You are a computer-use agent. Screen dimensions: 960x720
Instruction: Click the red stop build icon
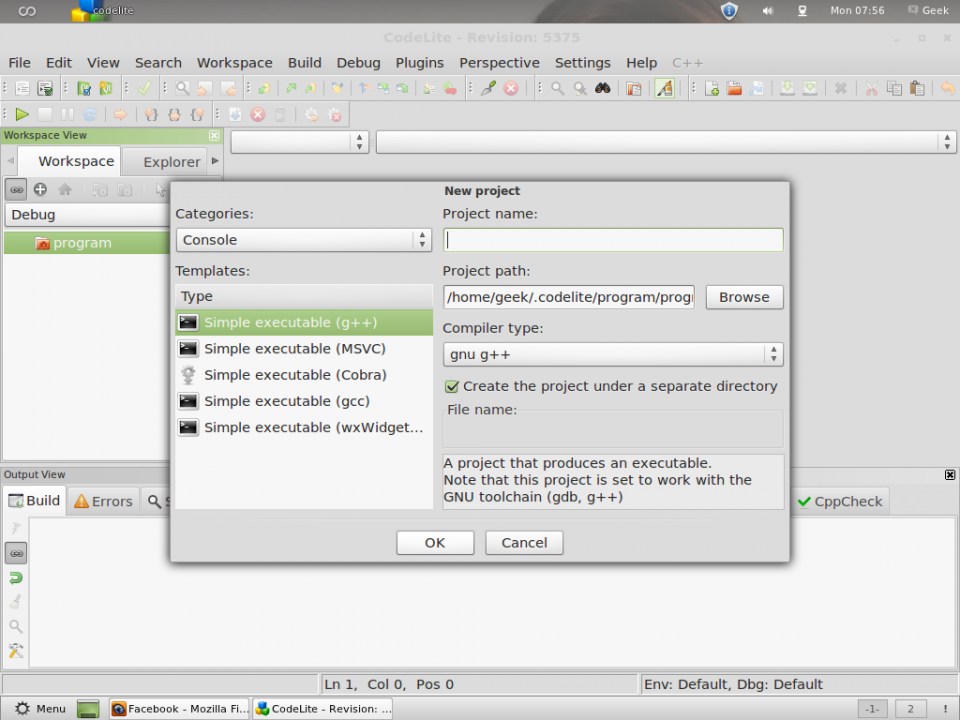511,88
